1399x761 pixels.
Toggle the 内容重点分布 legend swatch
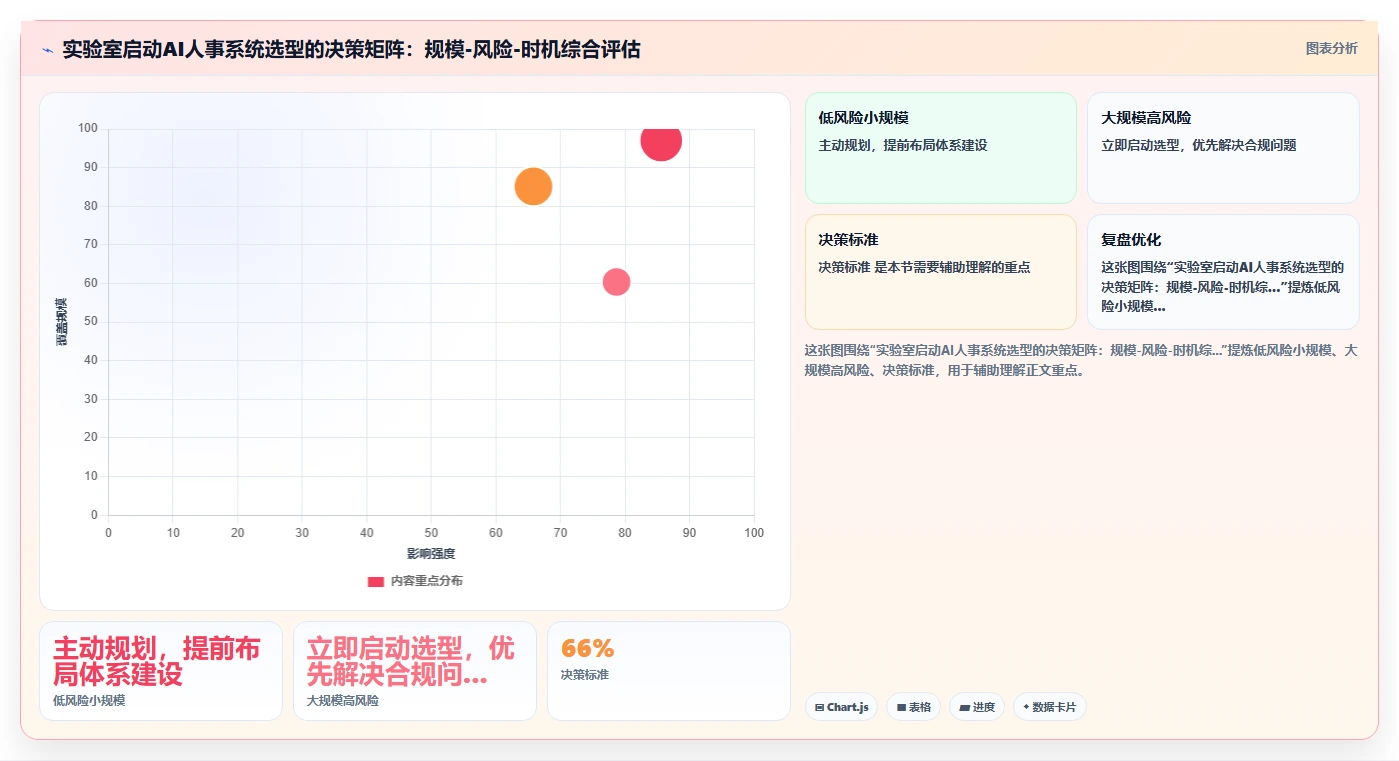(375, 581)
